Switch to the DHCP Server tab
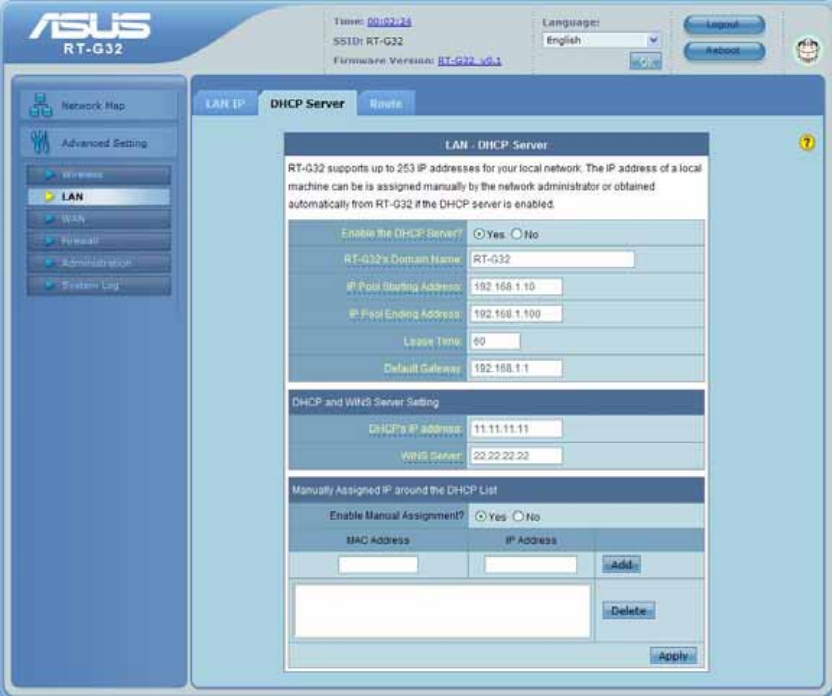This screenshot has width=832, height=696. (307, 103)
